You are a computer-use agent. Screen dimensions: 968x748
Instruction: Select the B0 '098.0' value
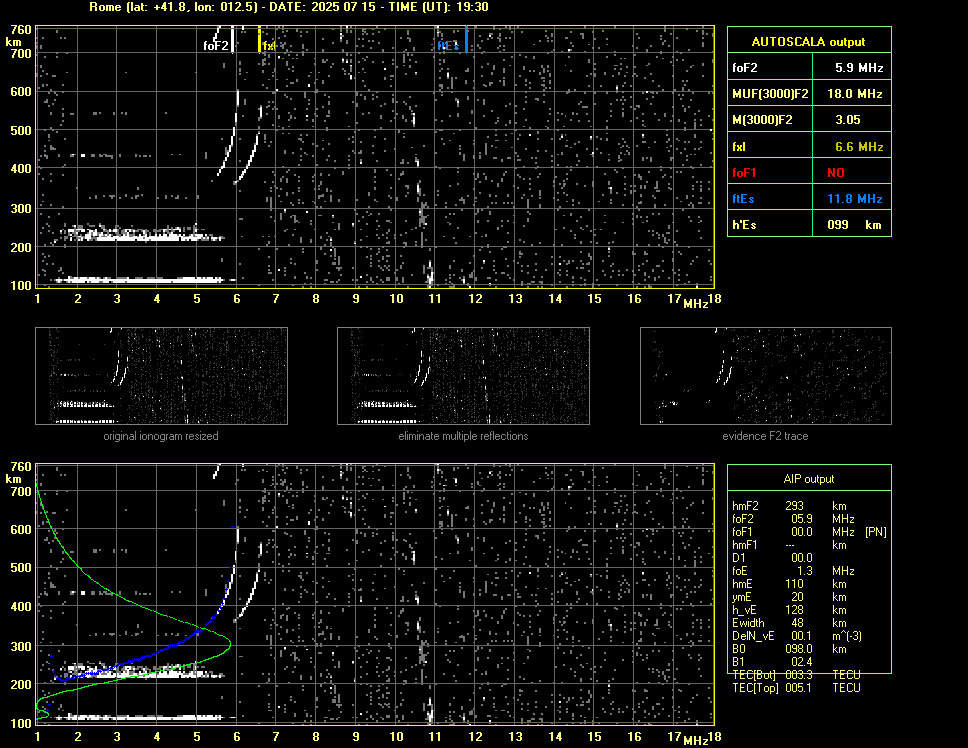point(799,649)
